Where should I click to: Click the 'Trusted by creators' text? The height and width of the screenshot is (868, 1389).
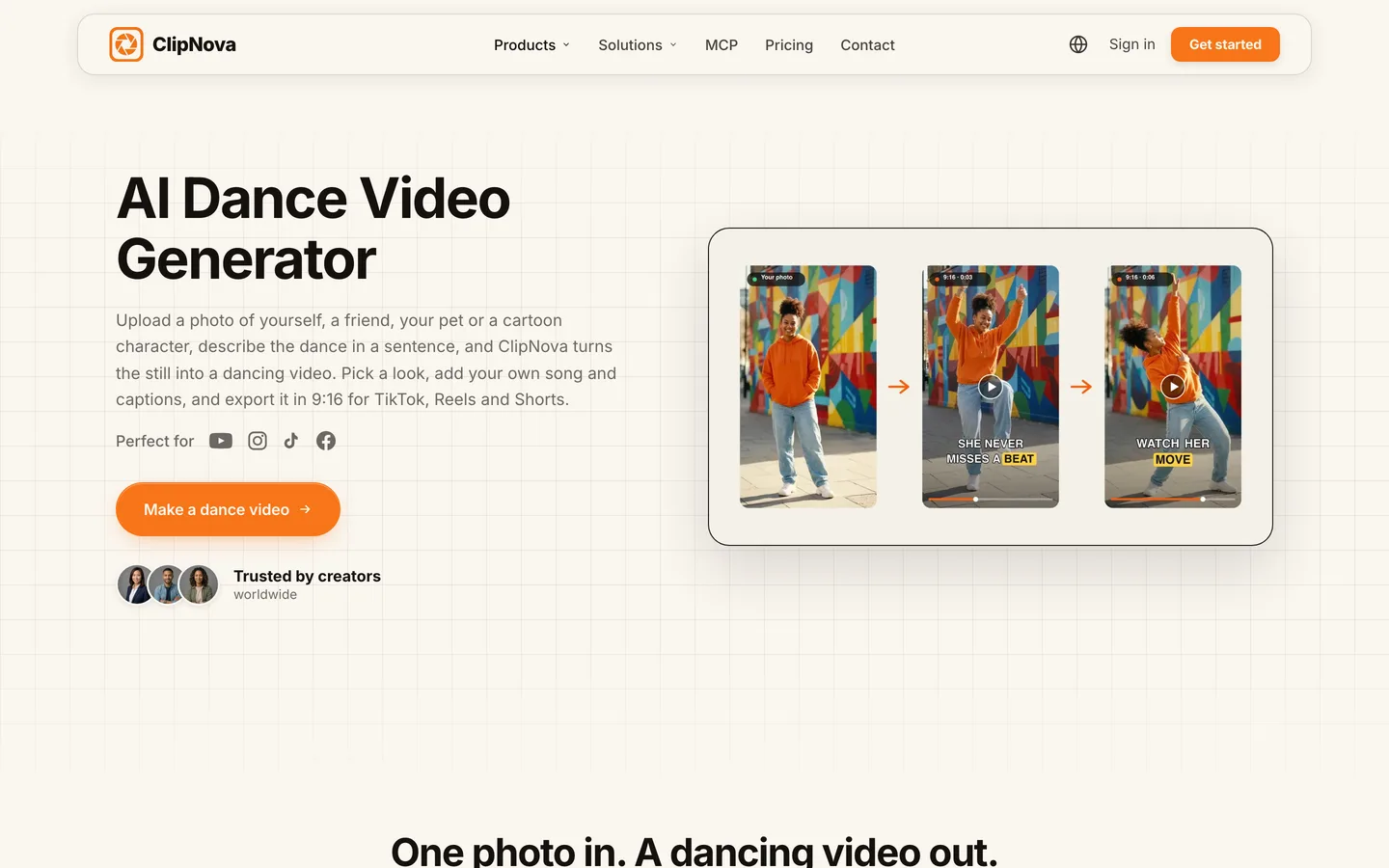307,576
